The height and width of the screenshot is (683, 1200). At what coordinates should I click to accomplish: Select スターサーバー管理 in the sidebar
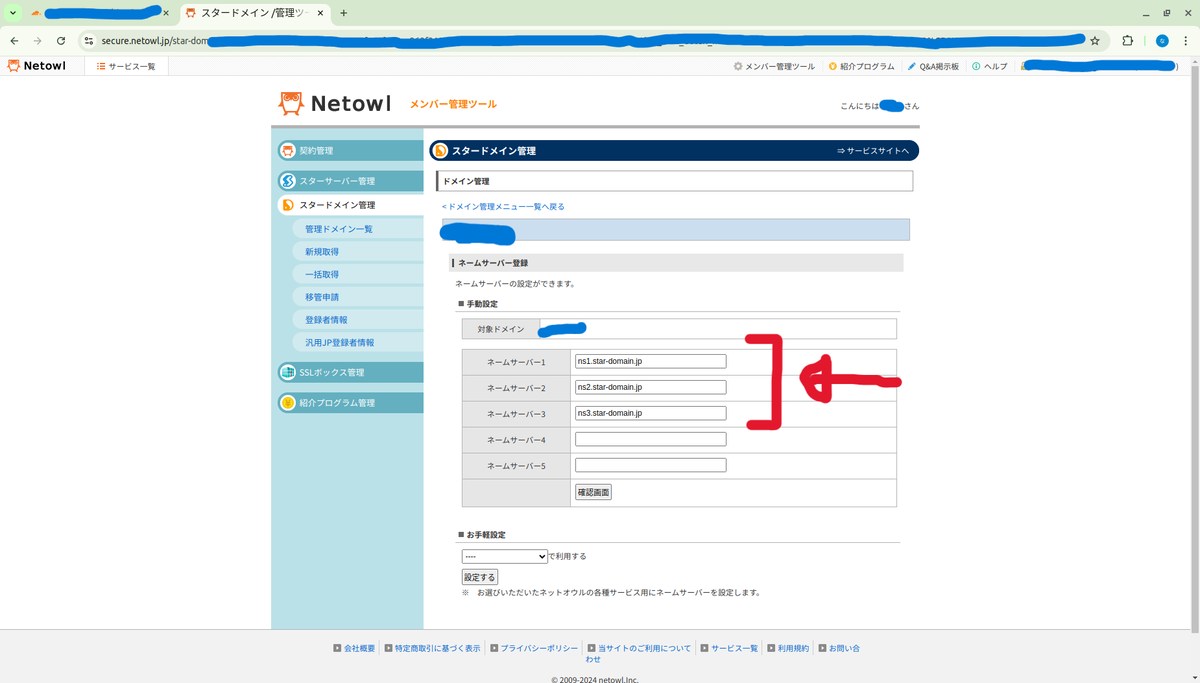[x=350, y=181]
